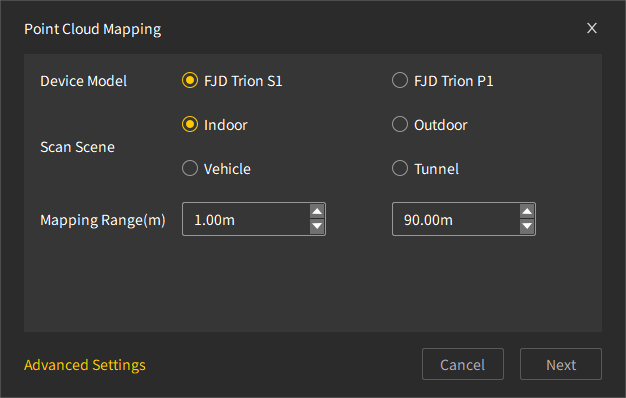Click the Point Cloud Mapping title text
The image size is (626, 398).
point(93,29)
